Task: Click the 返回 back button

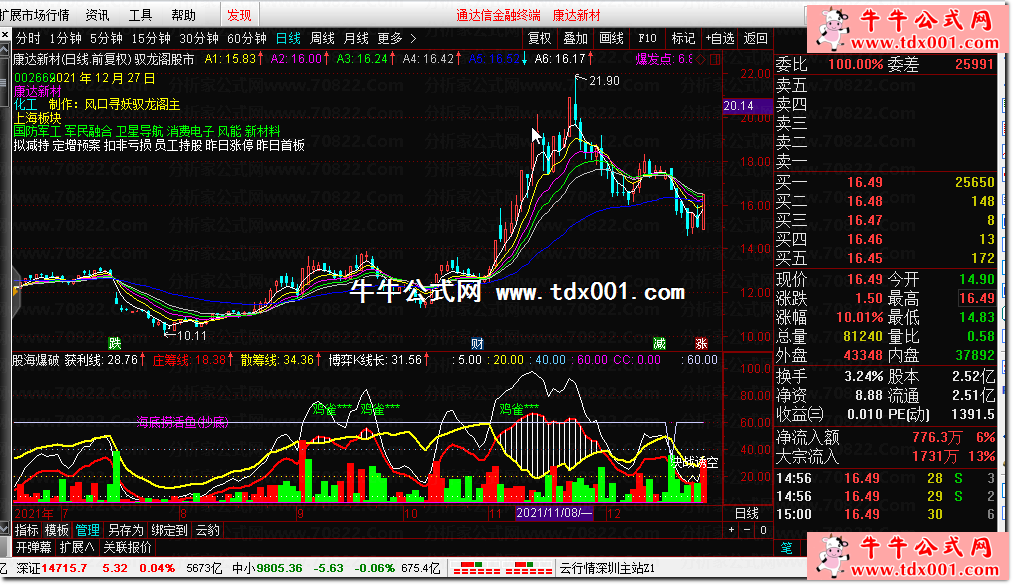Action: [x=755, y=39]
